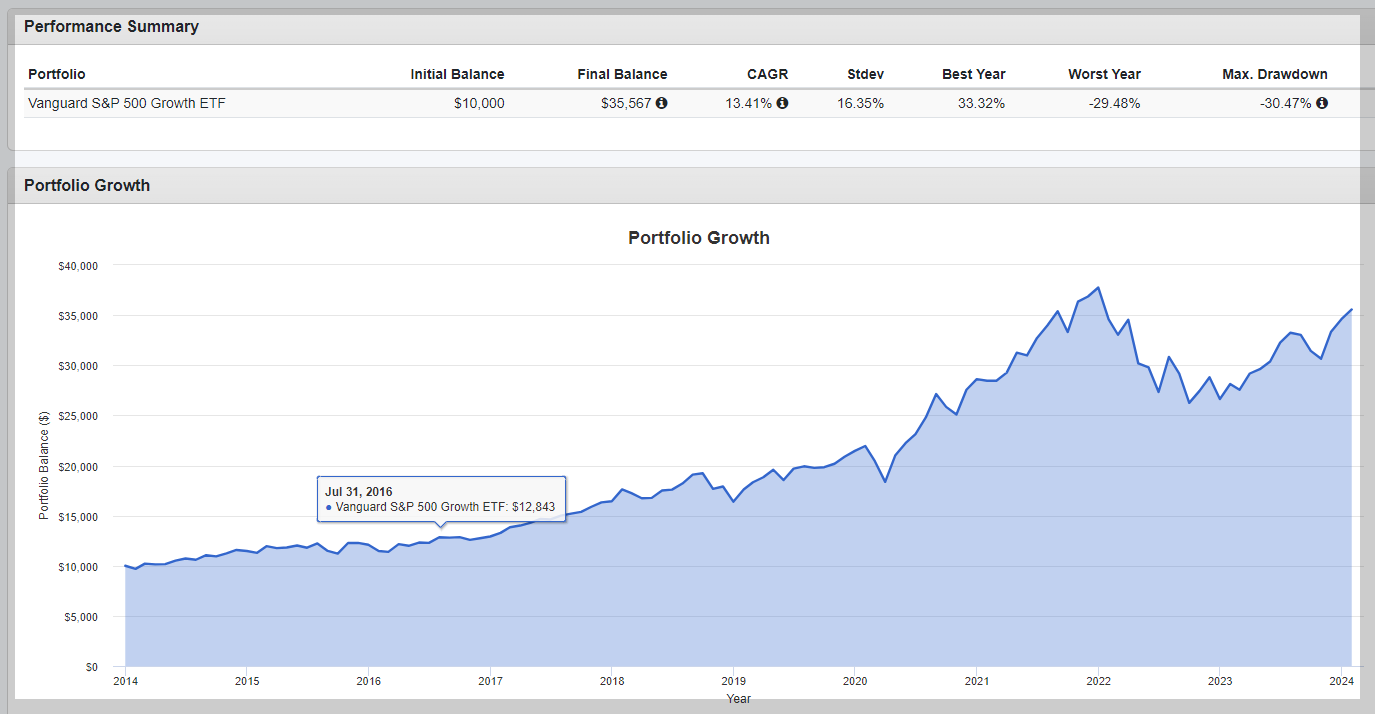
Task: Click the 2018 x-axis label
Action: coord(612,682)
